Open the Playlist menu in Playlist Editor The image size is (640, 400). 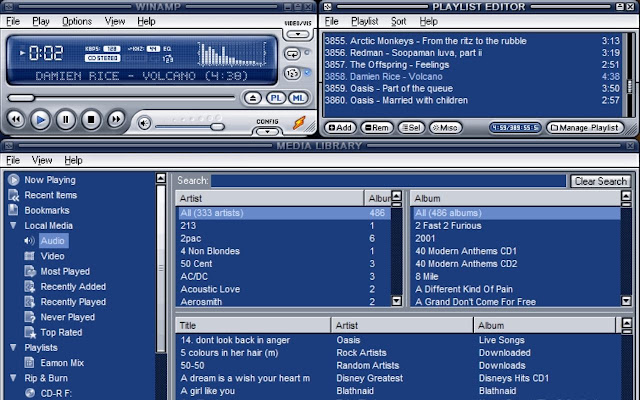(x=364, y=21)
